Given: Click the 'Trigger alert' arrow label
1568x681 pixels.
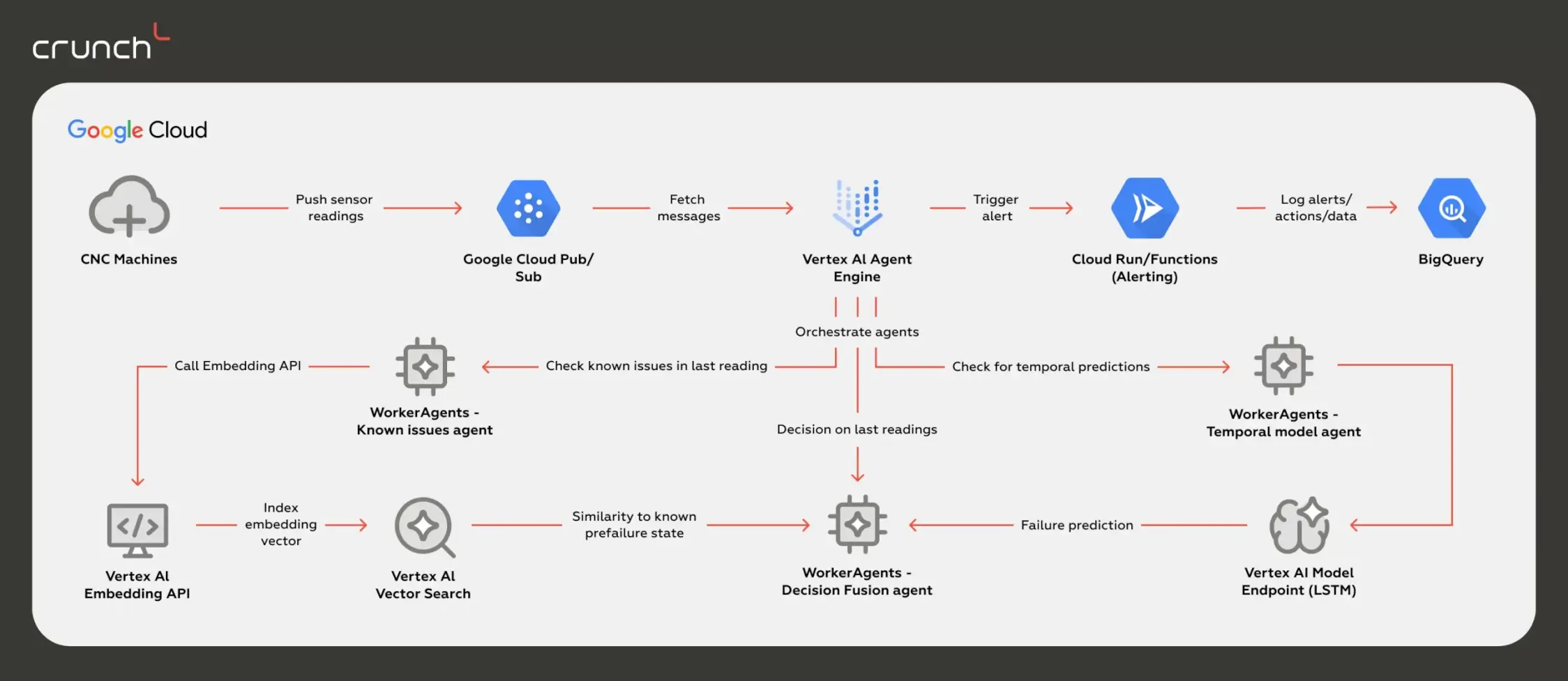Looking at the screenshot, I should click(996, 208).
